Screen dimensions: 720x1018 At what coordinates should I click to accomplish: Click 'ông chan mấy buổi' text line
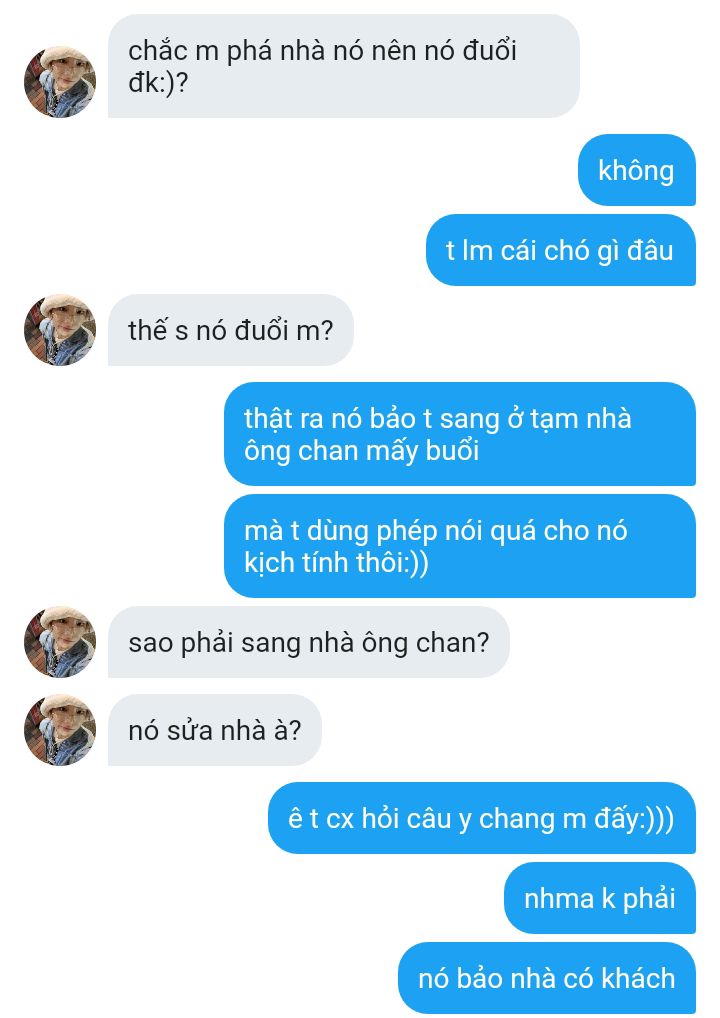click(x=362, y=451)
